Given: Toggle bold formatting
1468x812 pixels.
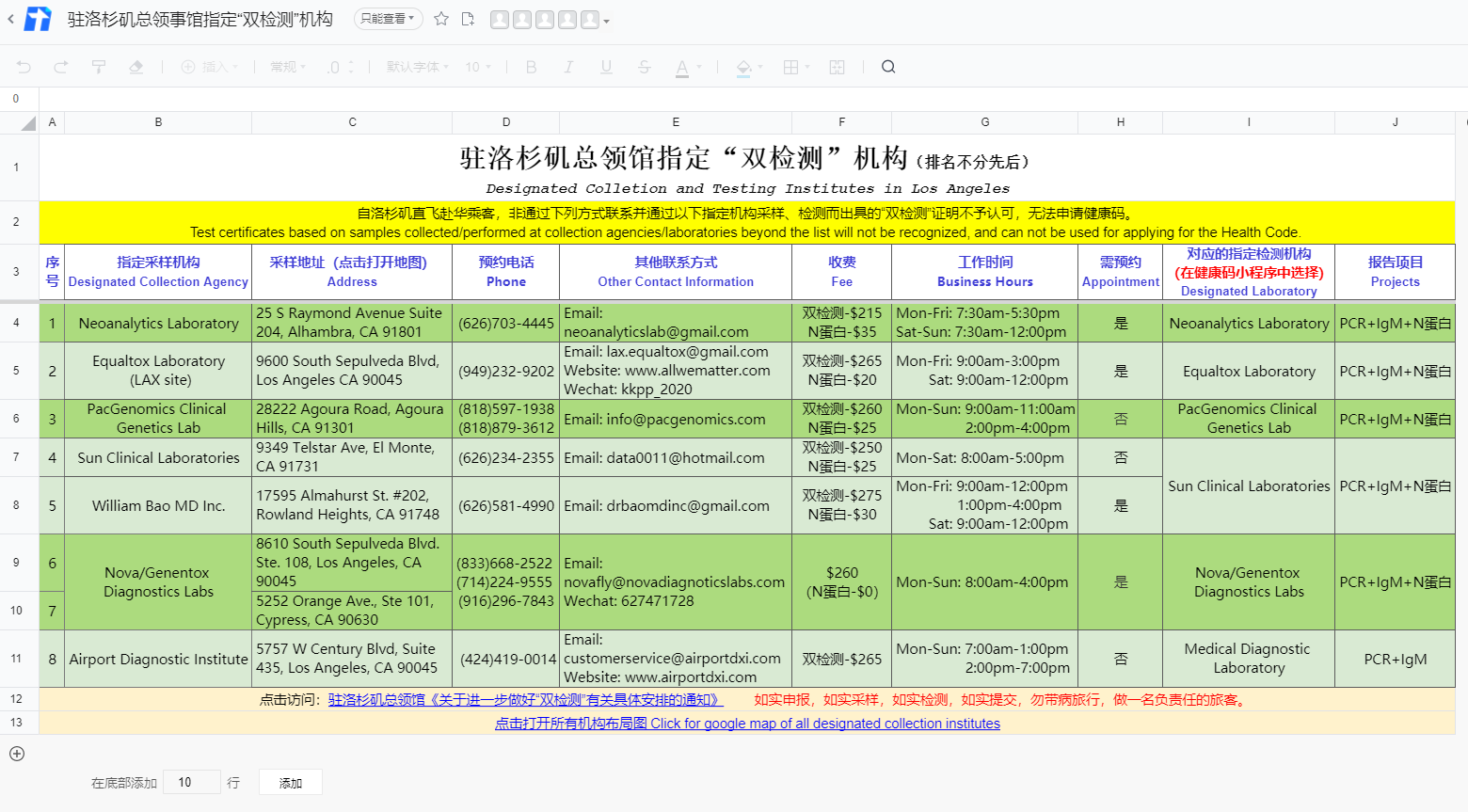Looking at the screenshot, I should [x=531, y=67].
